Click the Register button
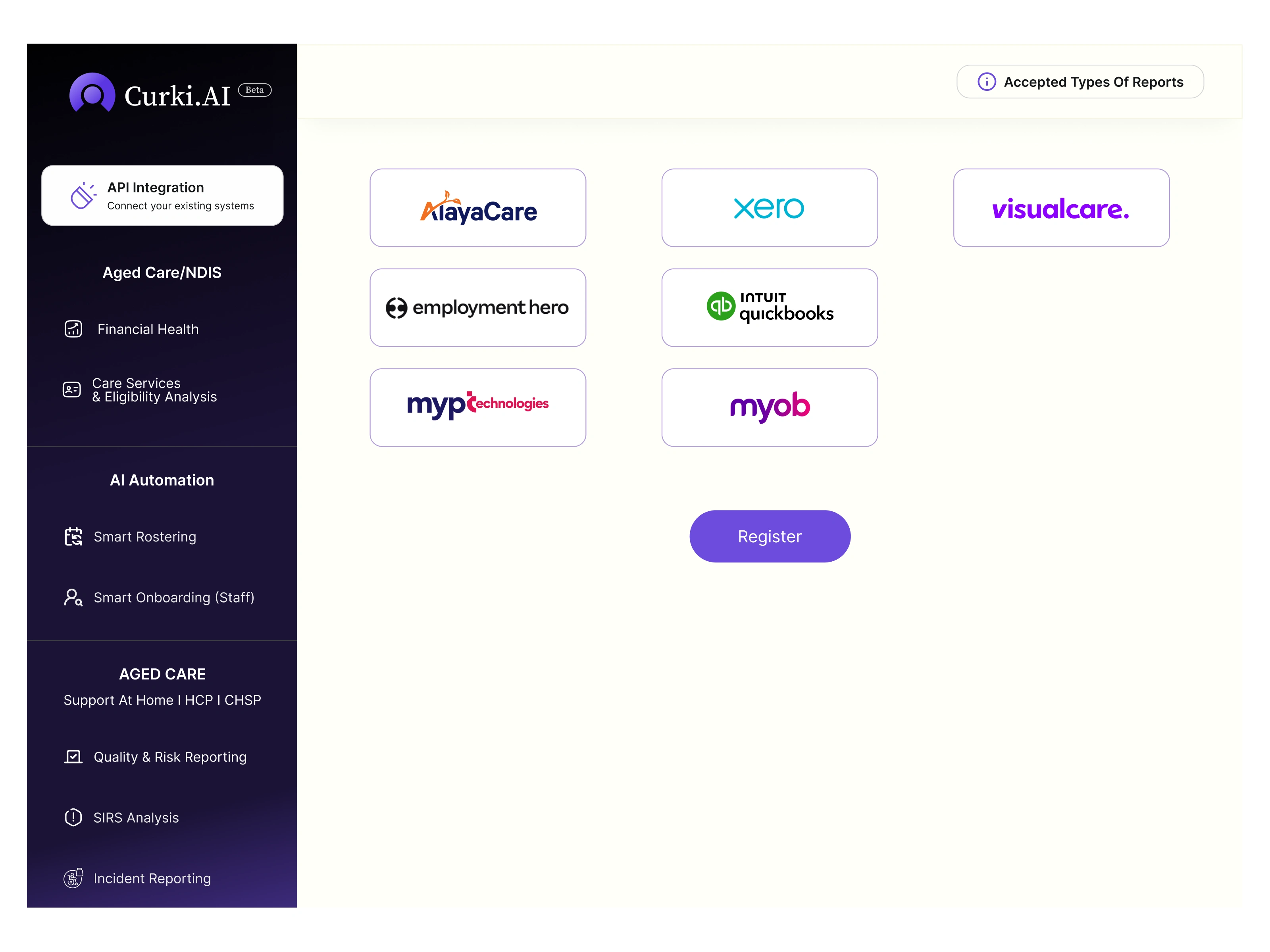The height and width of the screenshot is (952, 1270). coord(770,536)
